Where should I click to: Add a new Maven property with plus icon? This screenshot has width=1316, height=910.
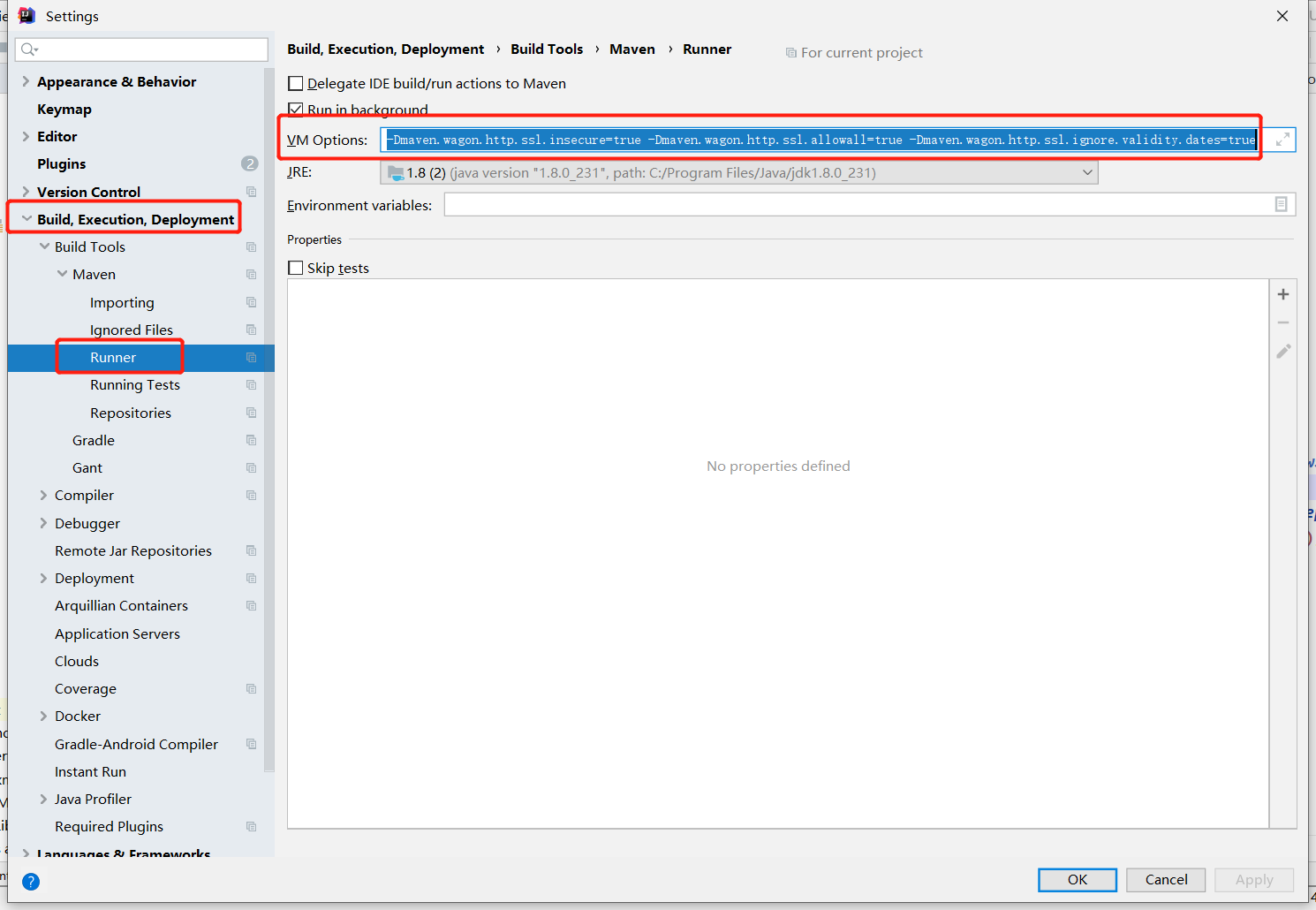pyautogui.click(x=1282, y=293)
